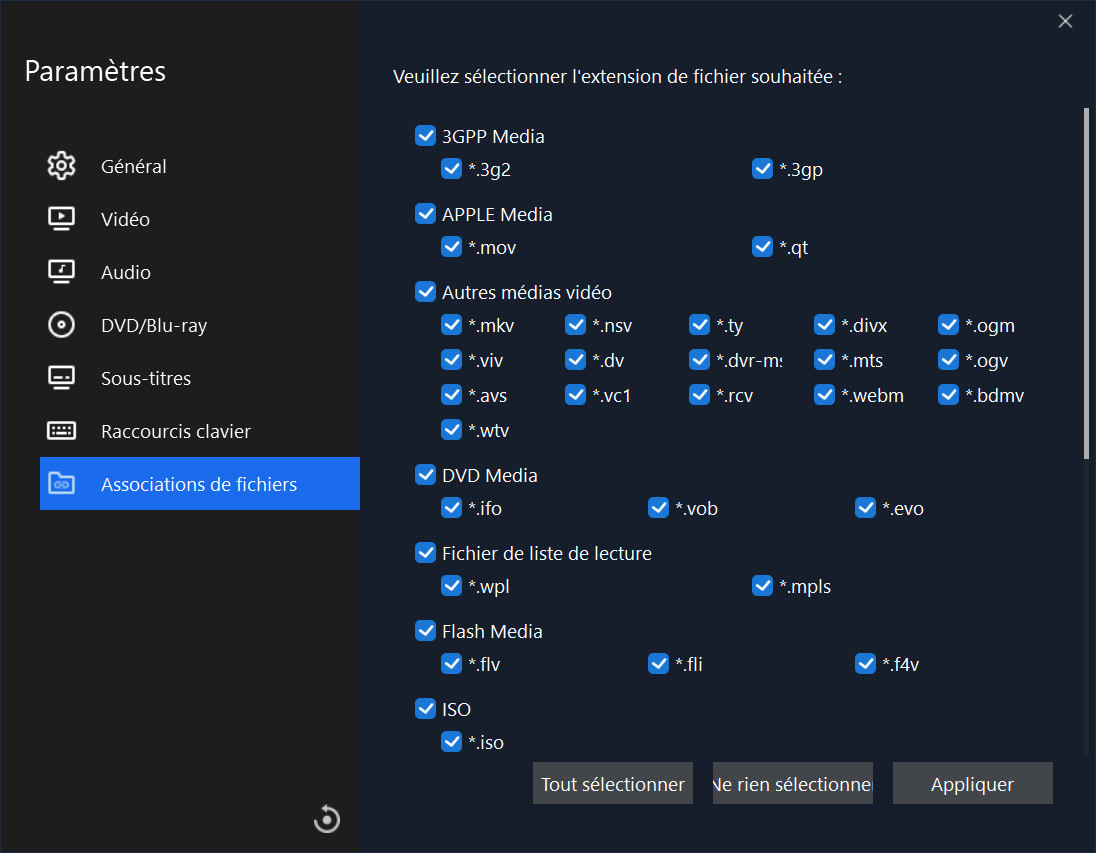Viewport: 1096px width, 853px height.
Task: Uncheck the 3GPP Media group checkbox
Action: click(x=425, y=136)
